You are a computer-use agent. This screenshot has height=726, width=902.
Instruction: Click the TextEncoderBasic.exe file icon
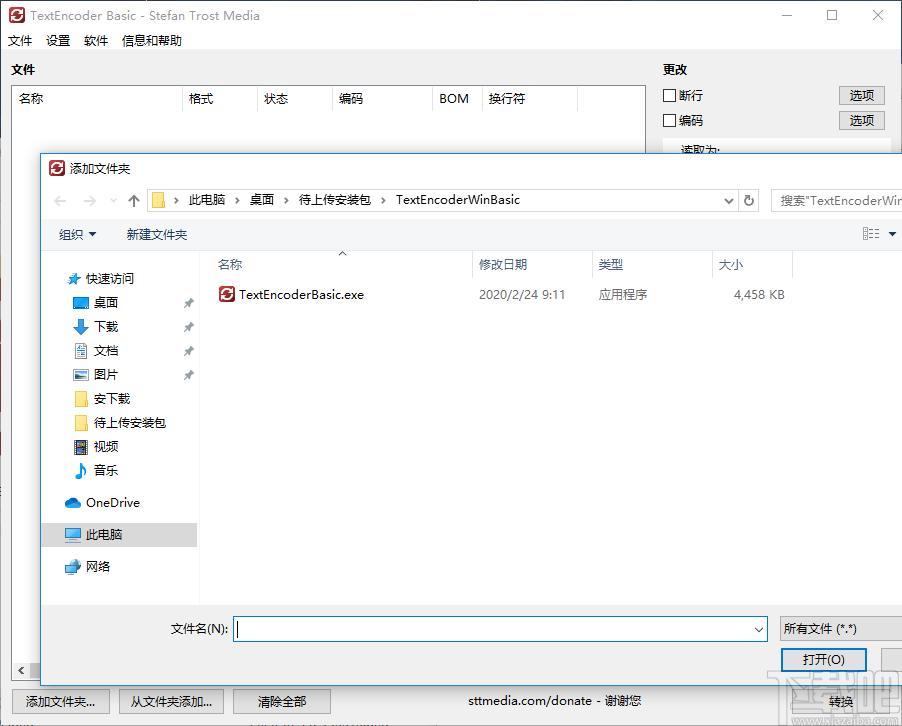click(x=227, y=295)
